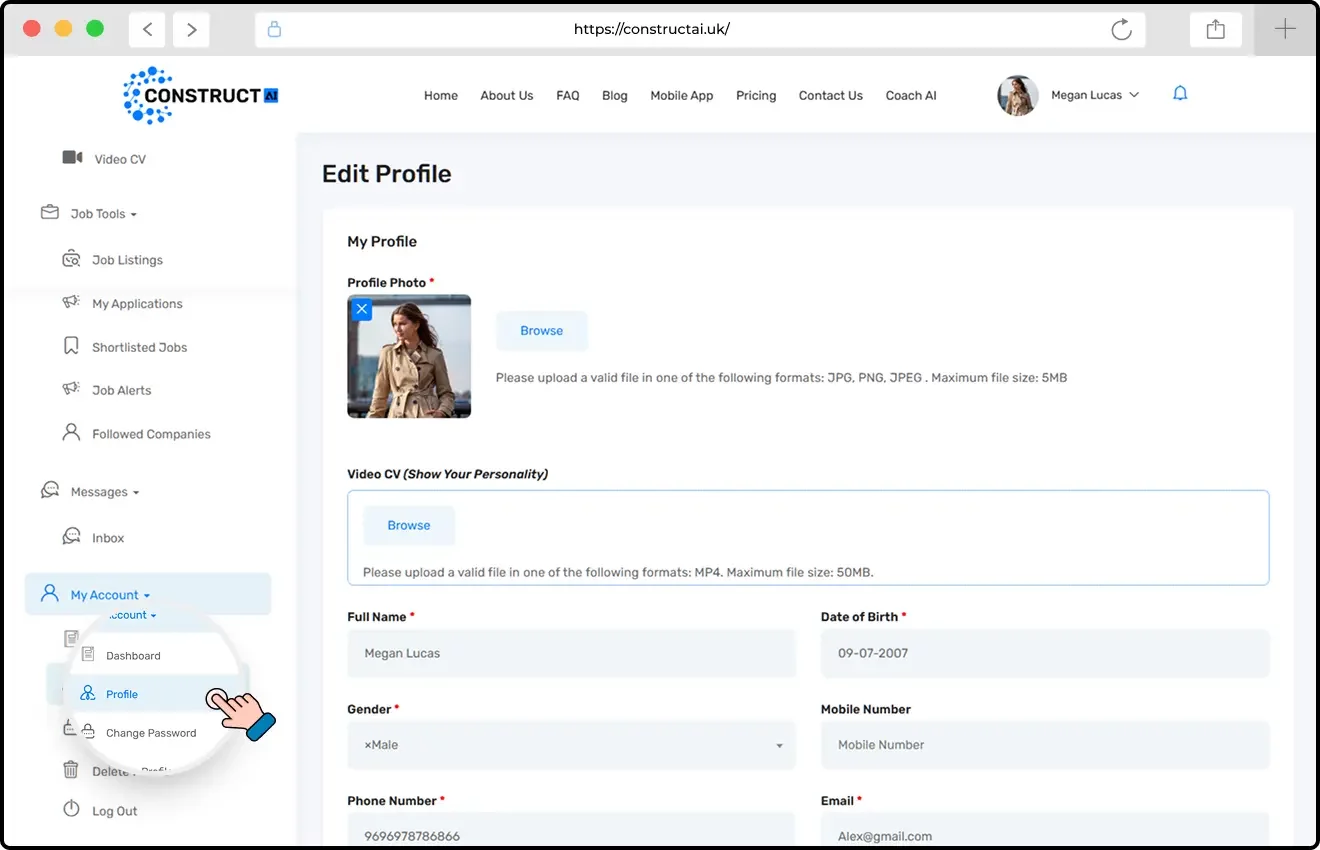Select Profile in My Account menu
This screenshot has height=850, width=1320.
tap(122, 694)
